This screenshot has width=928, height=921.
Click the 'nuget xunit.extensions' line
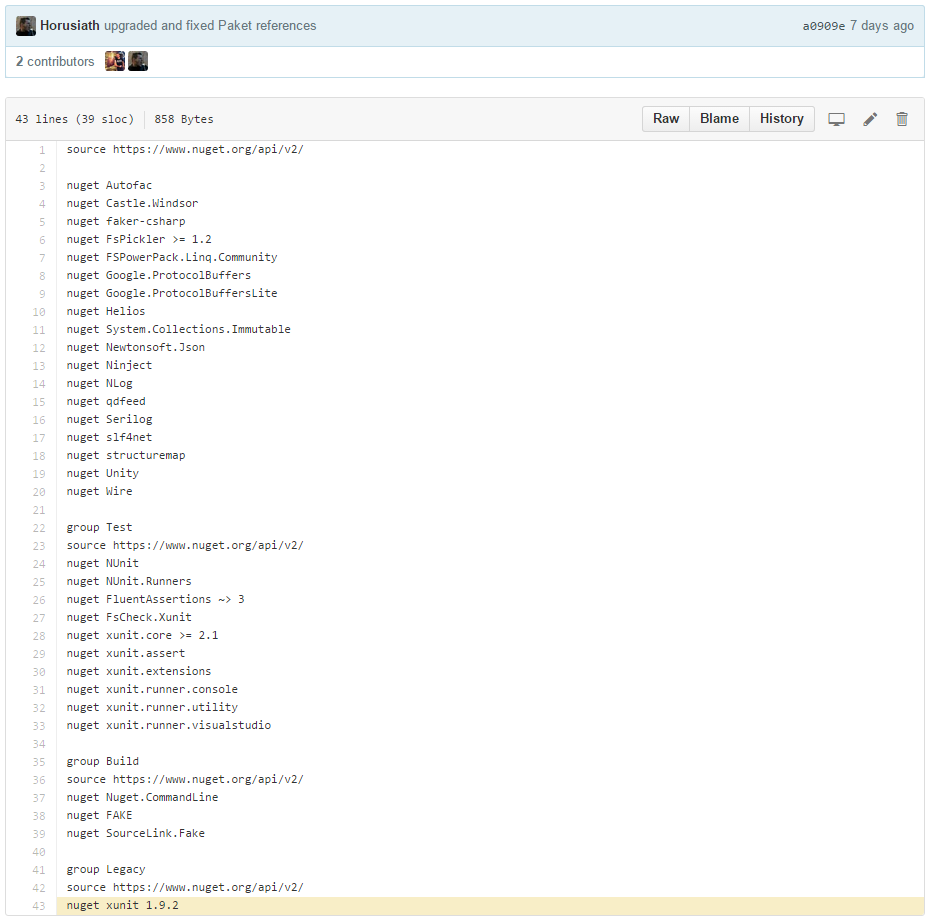(139, 671)
